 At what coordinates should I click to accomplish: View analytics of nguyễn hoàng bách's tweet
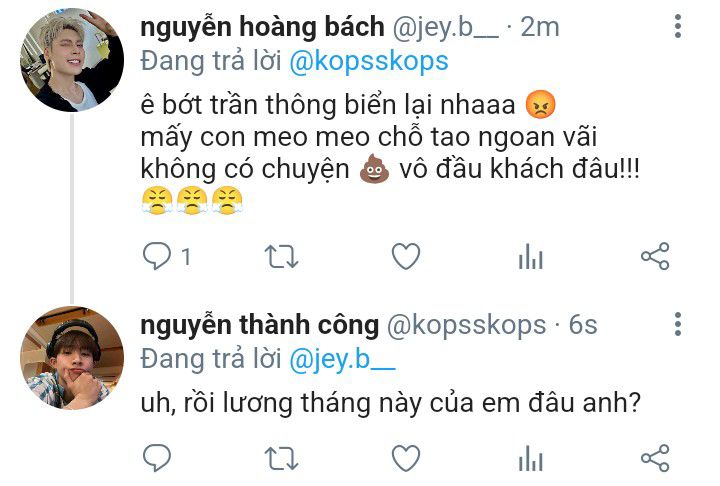(x=531, y=256)
